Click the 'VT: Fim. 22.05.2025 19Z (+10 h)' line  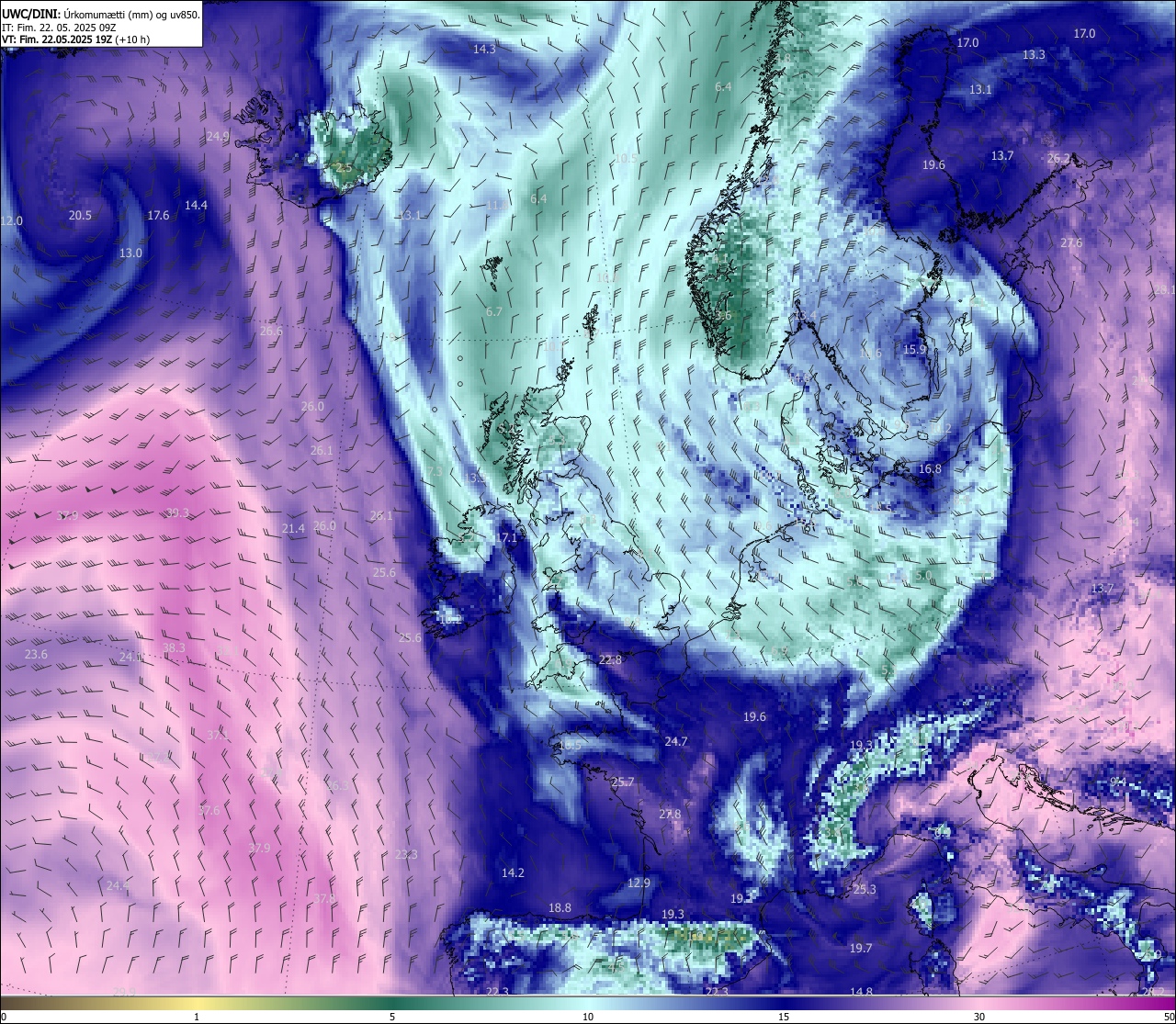pyautogui.click(x=75, y=39)
